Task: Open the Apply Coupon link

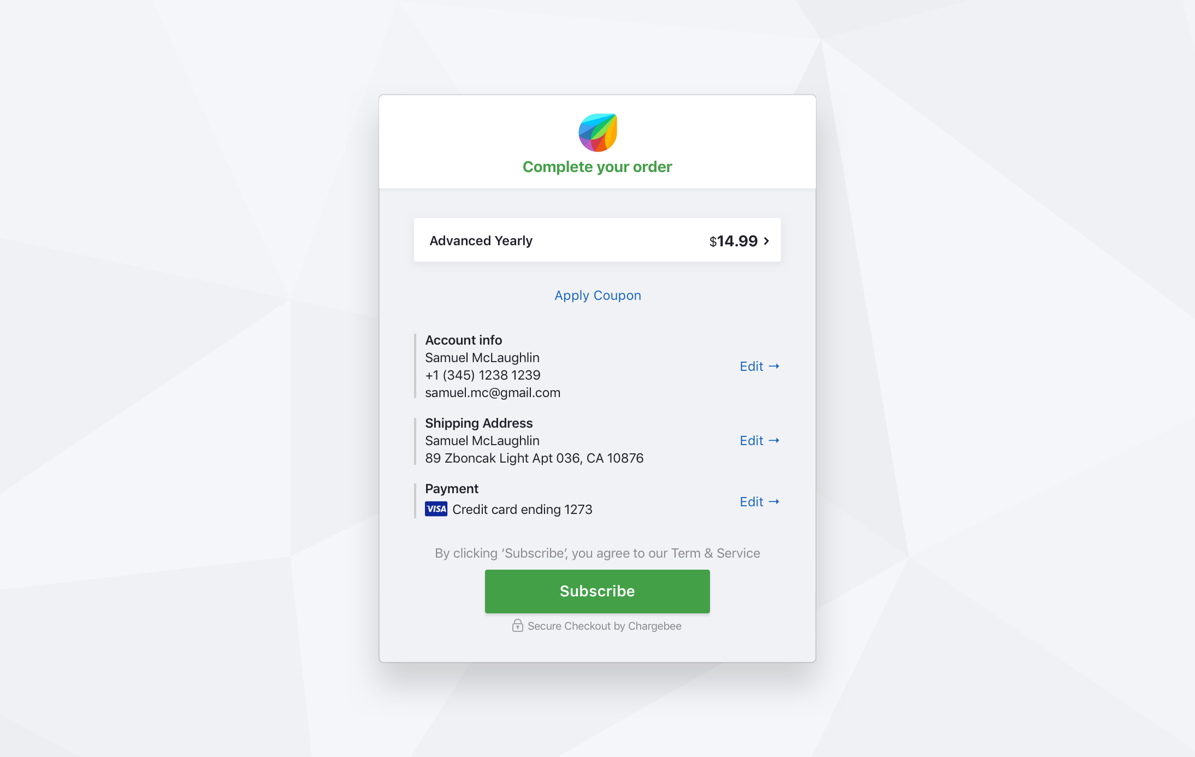Action: tap(598, 295)
